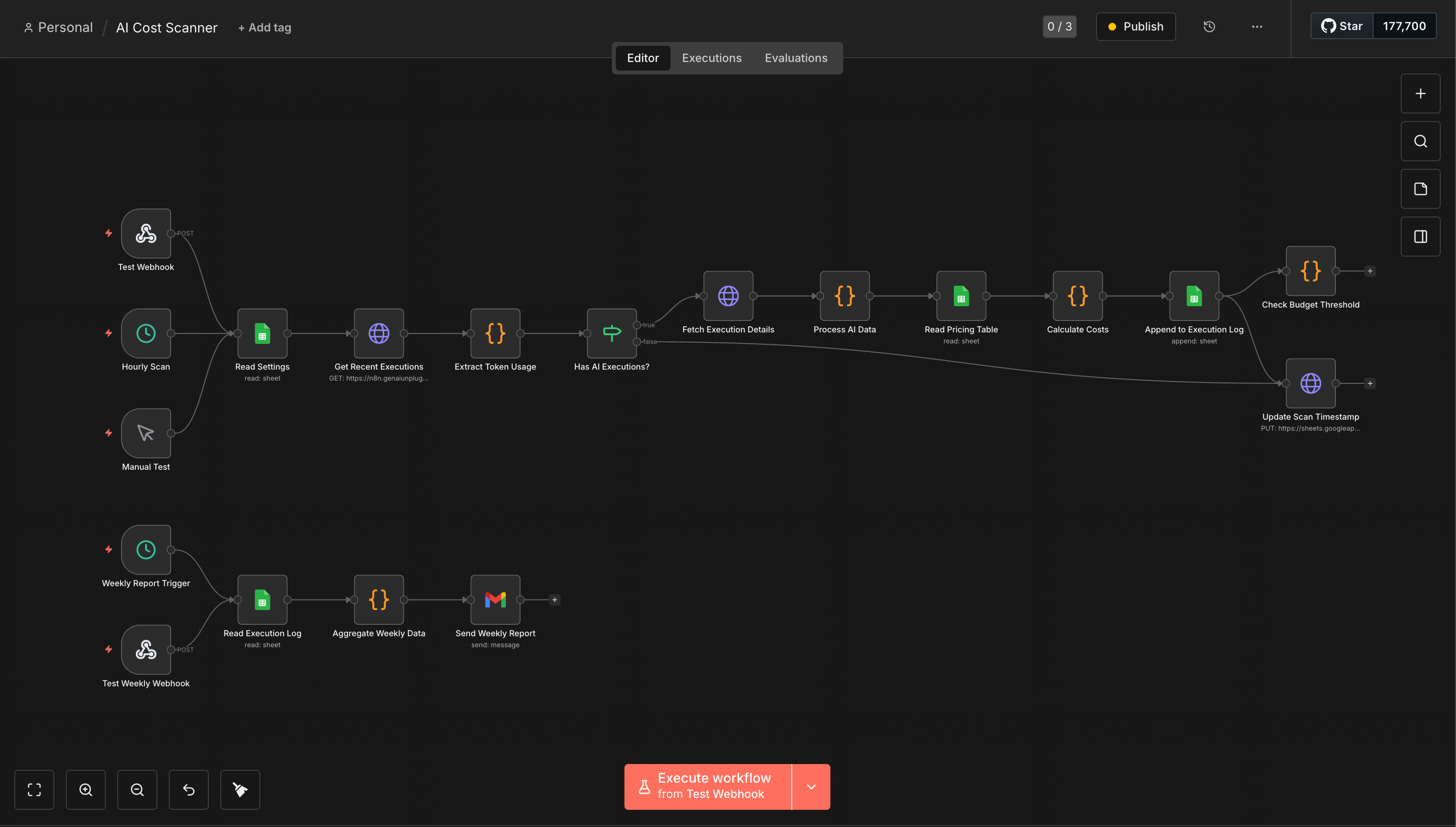
Task: Click Execute workflow from Test Webhook
Action: point(708,786)
